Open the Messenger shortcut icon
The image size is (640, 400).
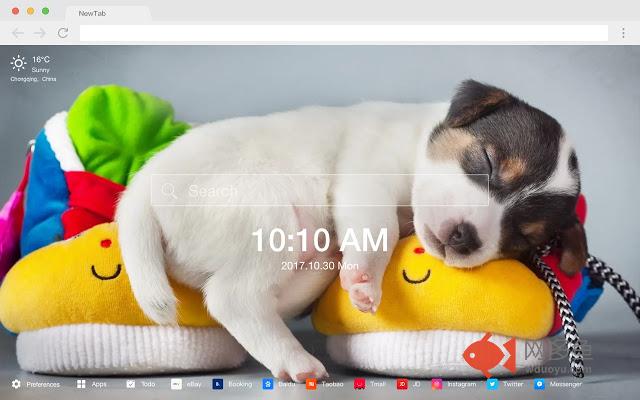(539, 384)
